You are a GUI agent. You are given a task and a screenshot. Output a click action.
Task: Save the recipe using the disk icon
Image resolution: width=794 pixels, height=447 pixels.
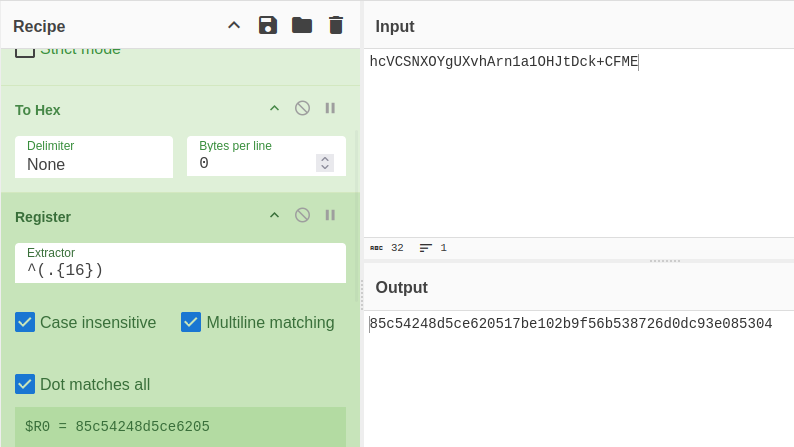point(268,25)
